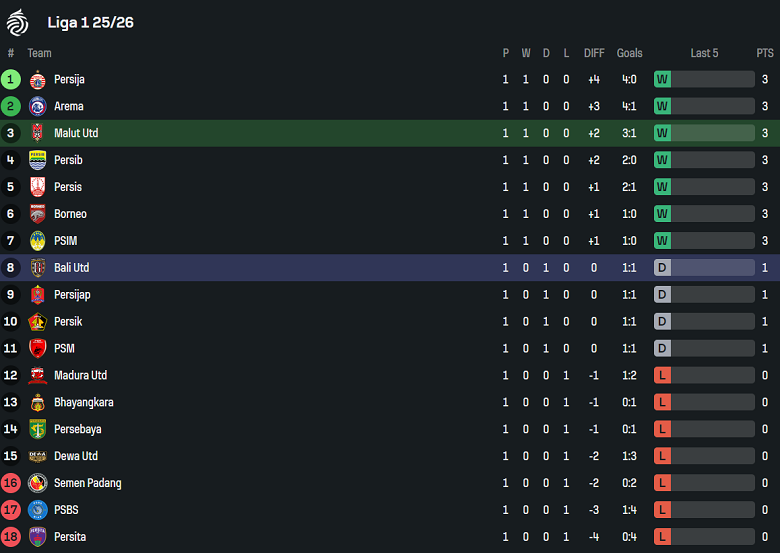780x553 pixels.
Task: Click Persija's green W result badge
Action: click(x=662, y=79)
